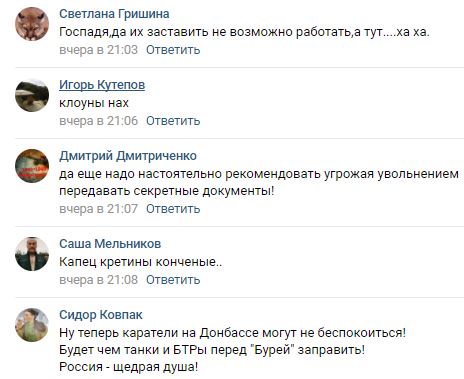Viewport: 464px width, 379px height.
Task: Open the 'вчера в 21:06' comment timestamp
Action: tap(98, 121)
